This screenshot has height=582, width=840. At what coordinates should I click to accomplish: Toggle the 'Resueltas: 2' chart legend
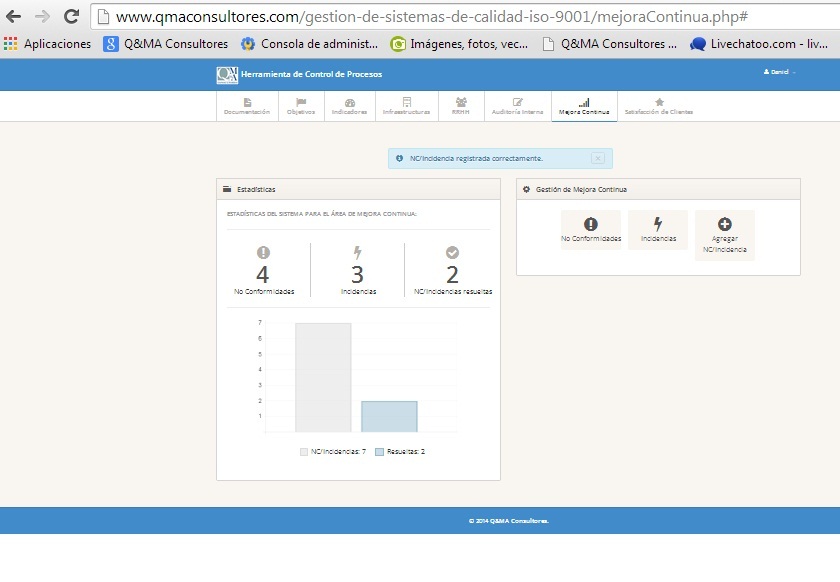pos(400,452)
